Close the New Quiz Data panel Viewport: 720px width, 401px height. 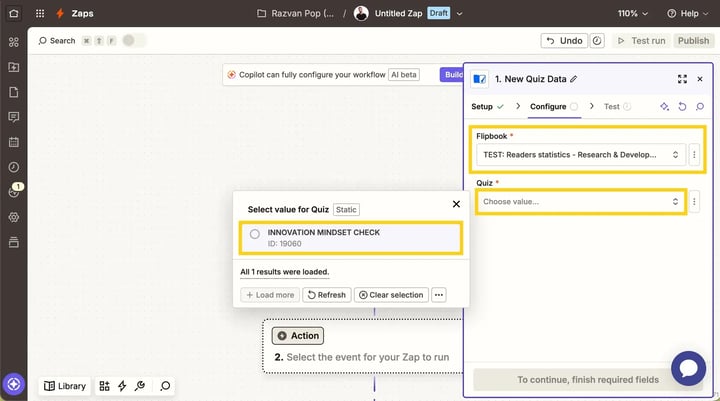[700, 79]
